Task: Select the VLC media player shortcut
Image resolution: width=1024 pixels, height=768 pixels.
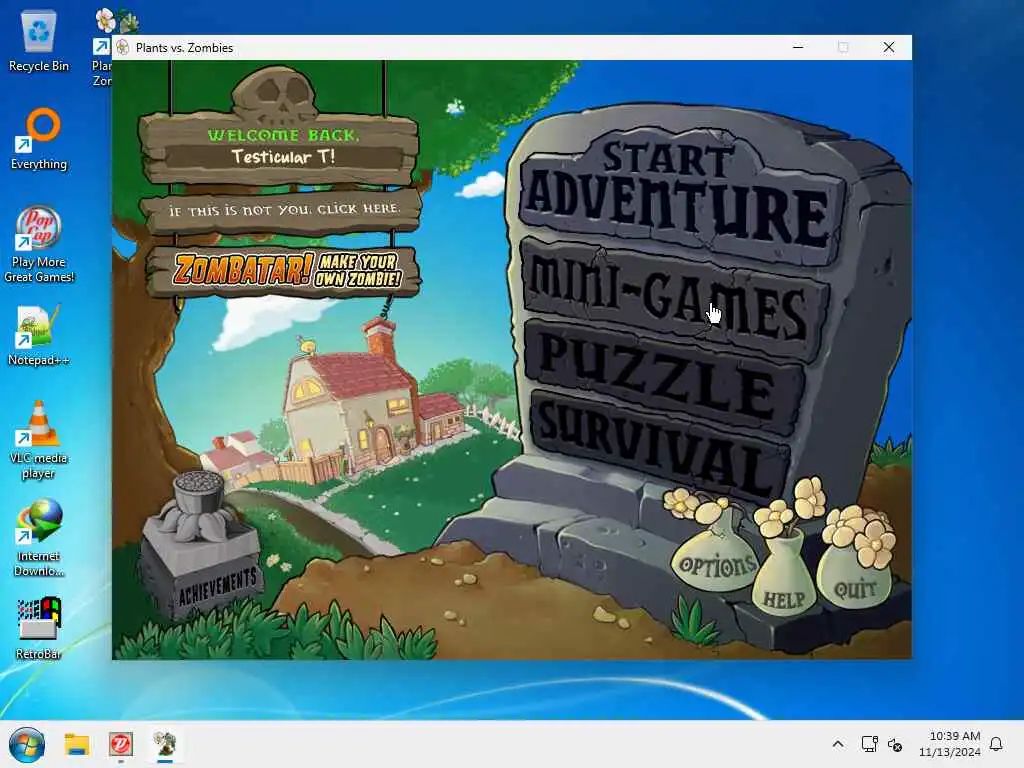Action: tap(39, 440)
